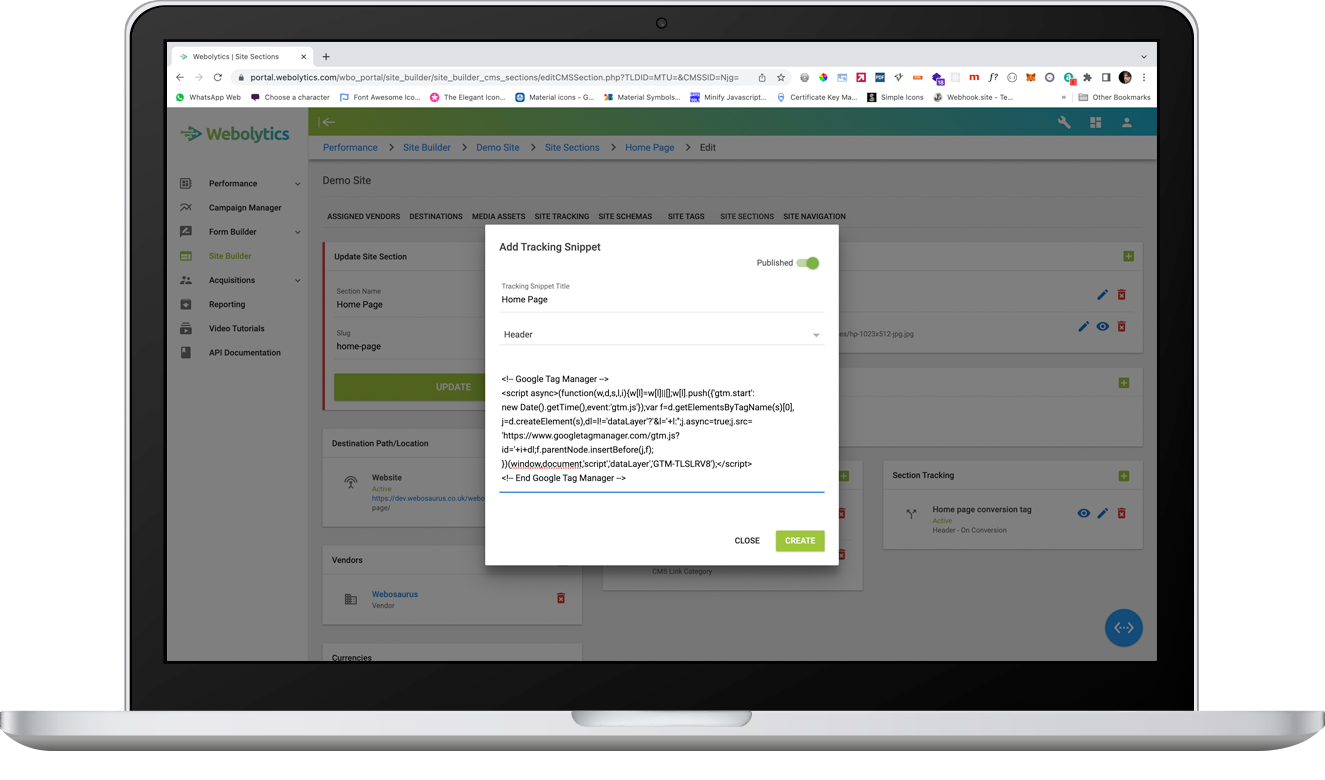Toggle visibility of Home page conversion tag
Viewport: 1325px width, 780px height.
(1083, 513)
